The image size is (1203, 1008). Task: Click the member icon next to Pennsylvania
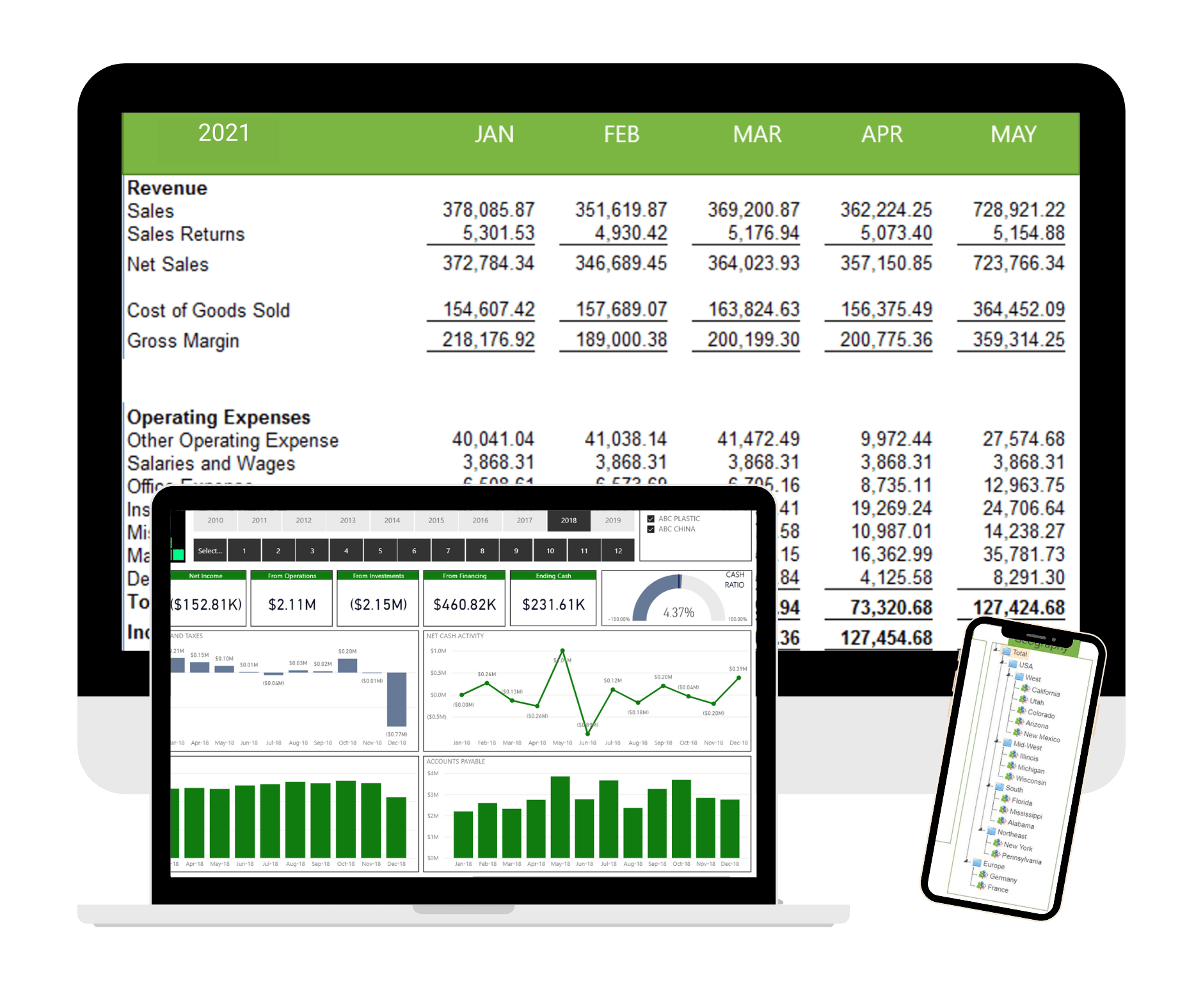point(995,854)
